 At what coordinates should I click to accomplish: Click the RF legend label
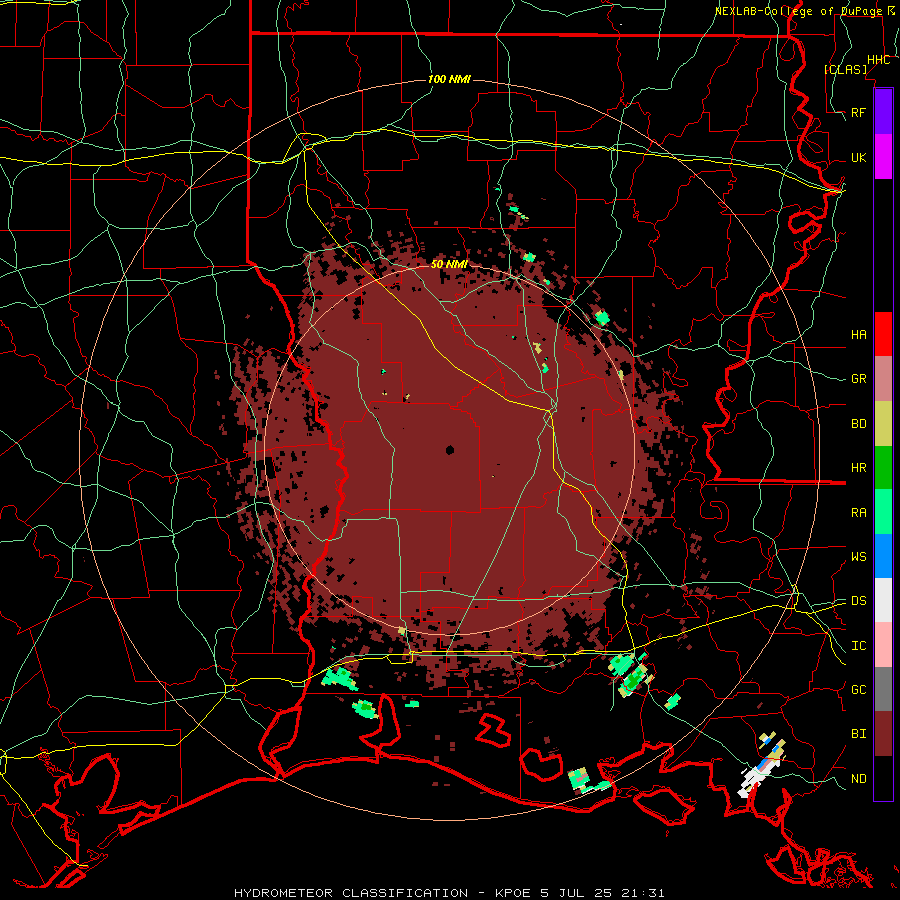pos(859,112)
